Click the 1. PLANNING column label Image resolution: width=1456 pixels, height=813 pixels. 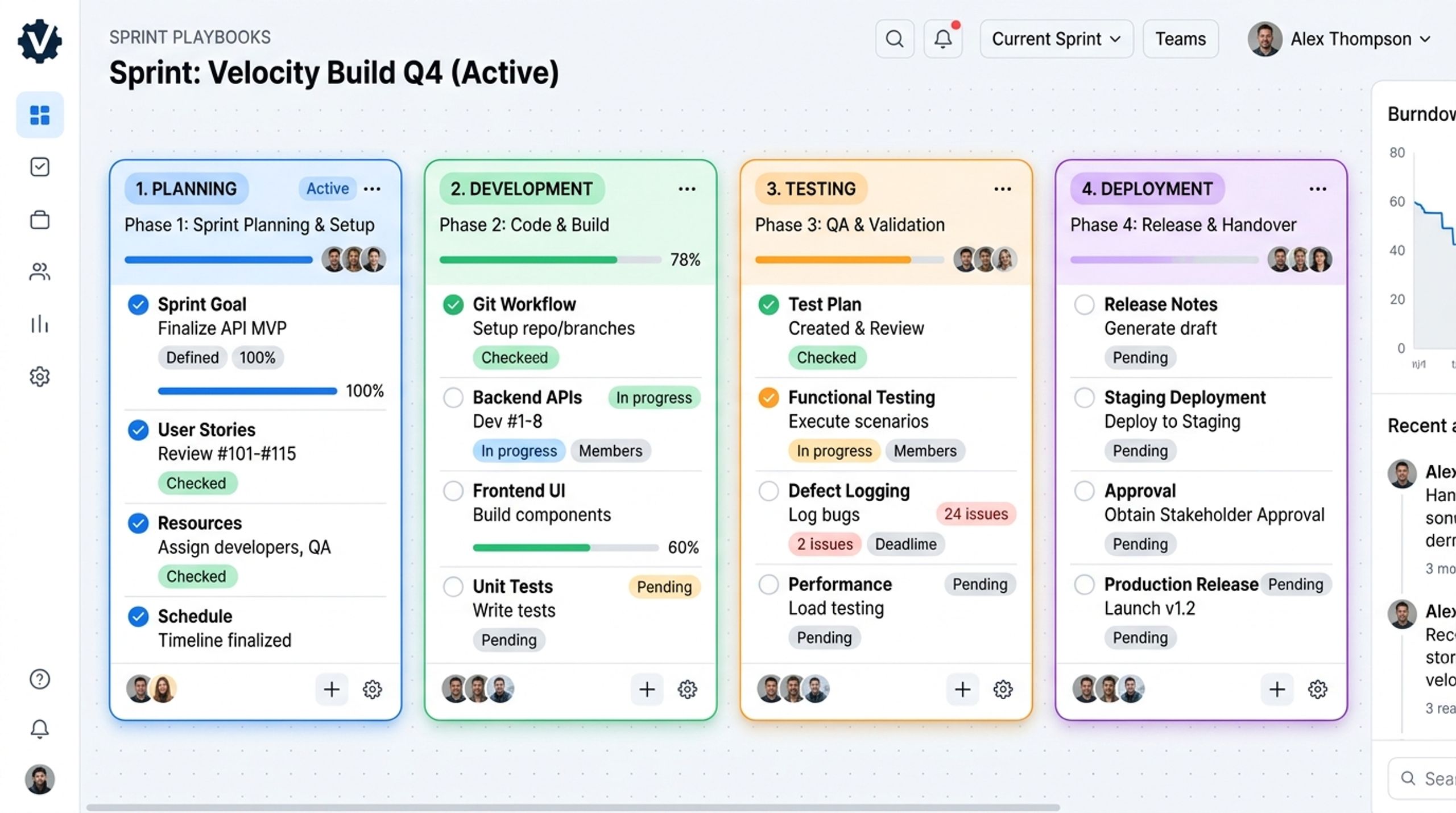click(x=187, y=188)
